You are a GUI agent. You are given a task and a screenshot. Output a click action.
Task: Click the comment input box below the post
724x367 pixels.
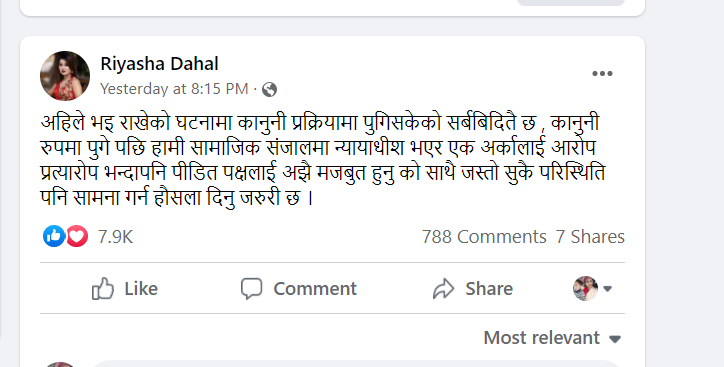pyautogui.click(x=356, y=363)
